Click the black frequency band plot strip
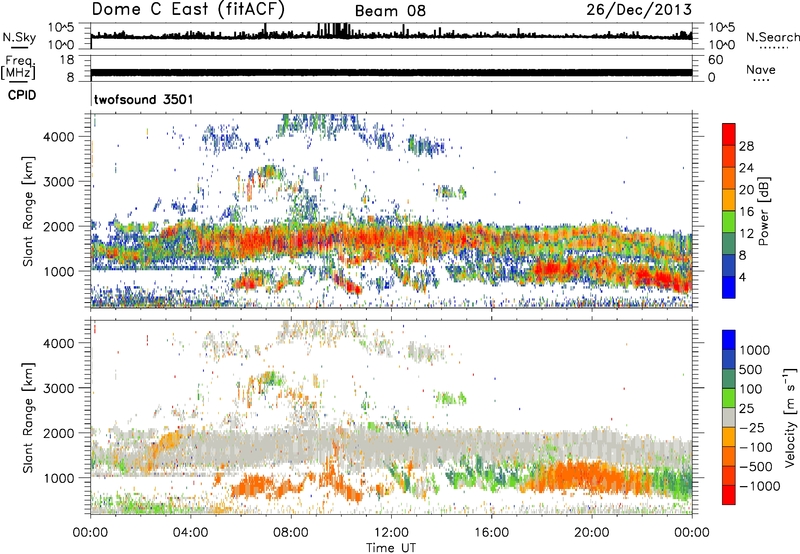The height and width of the screenshot is (554, 800). pyautogui.click(x=391, y=72)
